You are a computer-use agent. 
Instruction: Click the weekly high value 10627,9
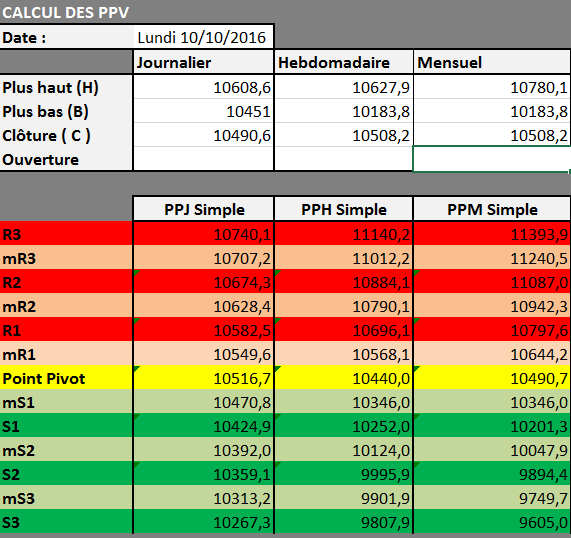[343, 87]
